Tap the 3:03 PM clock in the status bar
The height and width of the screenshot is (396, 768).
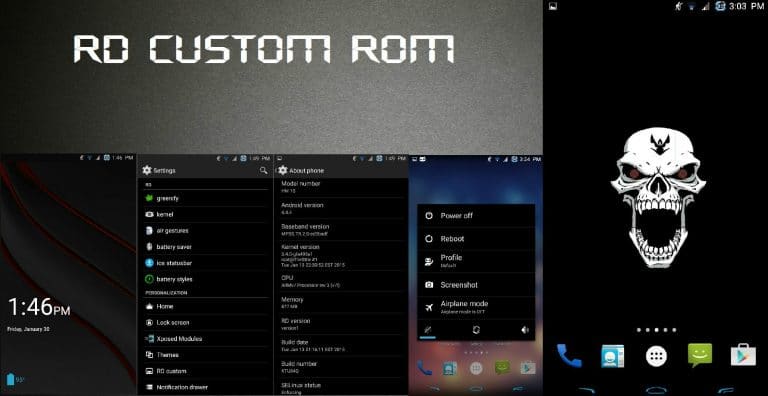(746, 6)
